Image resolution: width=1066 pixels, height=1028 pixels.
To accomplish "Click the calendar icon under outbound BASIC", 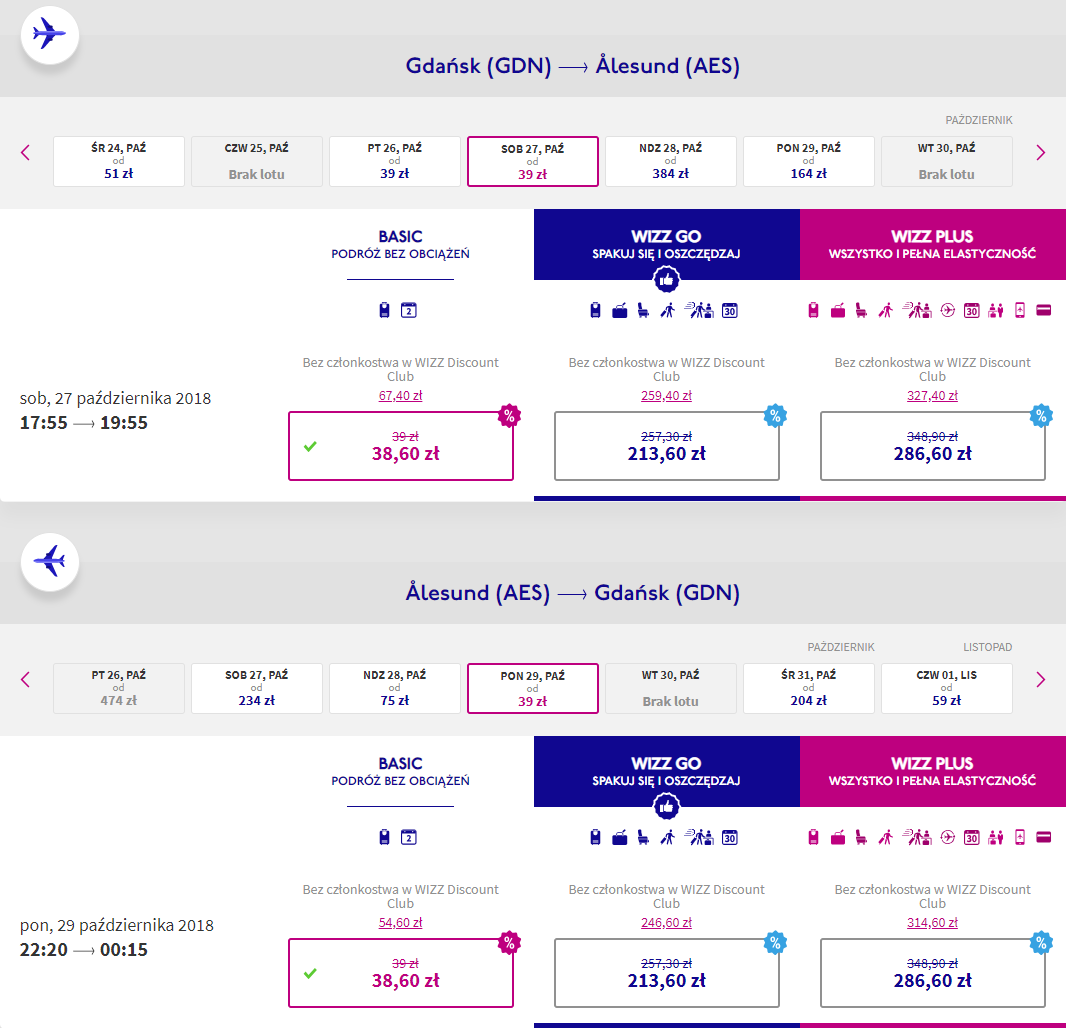I will pyautogui.click(x=409, y=311).
